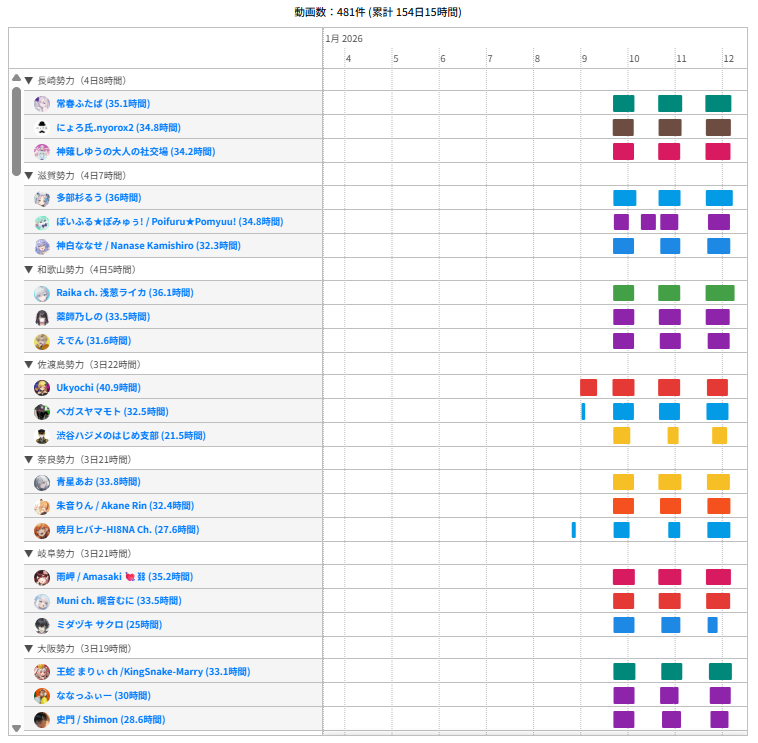Click the 渋谷ハジメ avatar icon

42,436
